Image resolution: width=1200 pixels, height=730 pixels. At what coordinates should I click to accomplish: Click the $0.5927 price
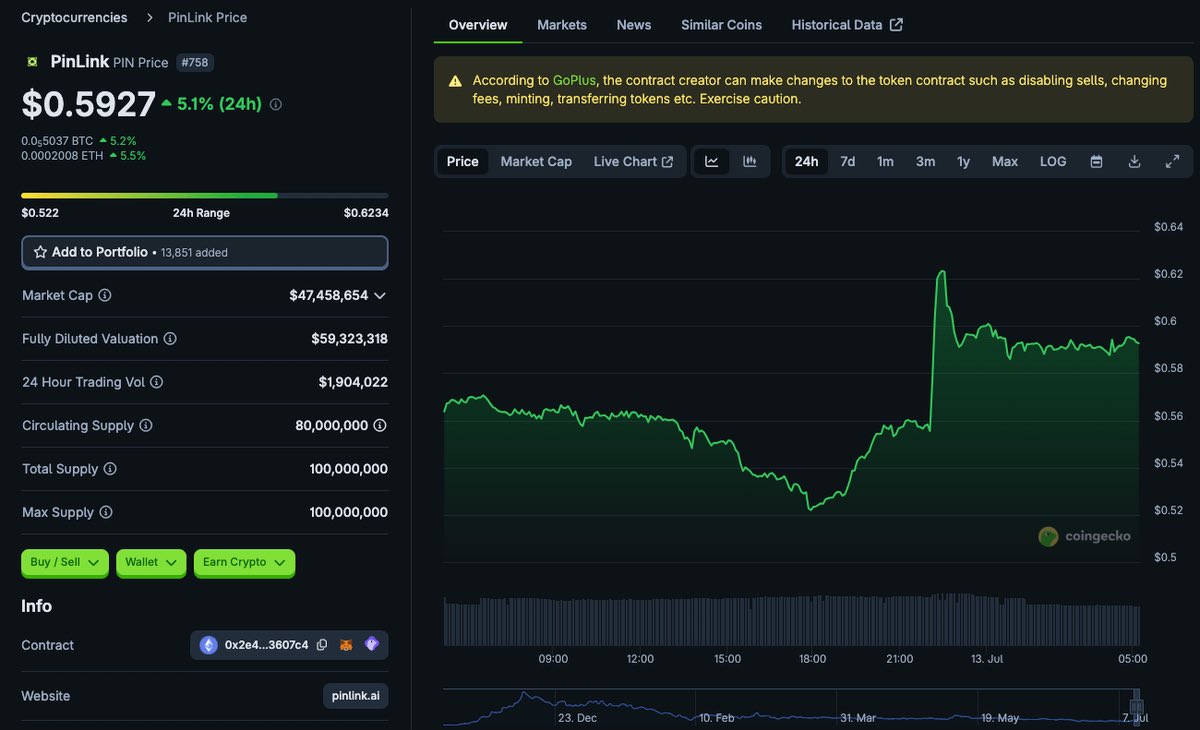coord(89,104)
